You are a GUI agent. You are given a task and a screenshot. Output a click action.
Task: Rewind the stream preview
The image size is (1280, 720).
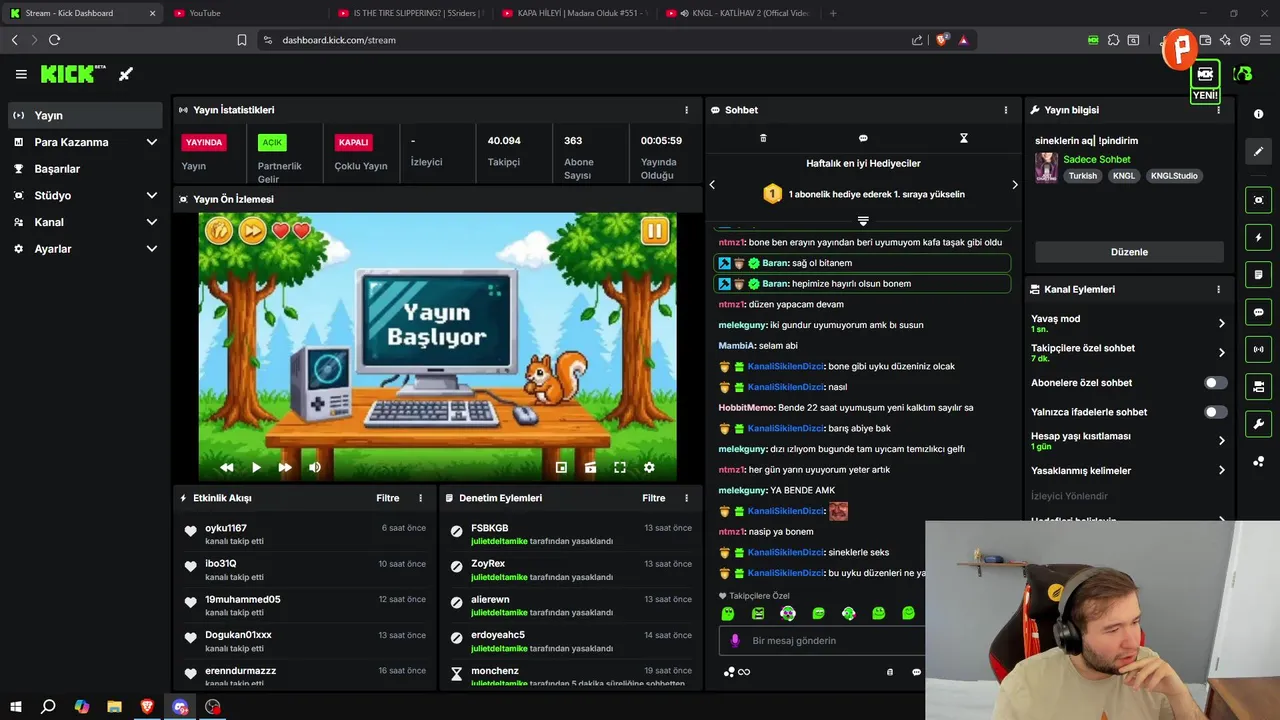click(x=227, y=467)
